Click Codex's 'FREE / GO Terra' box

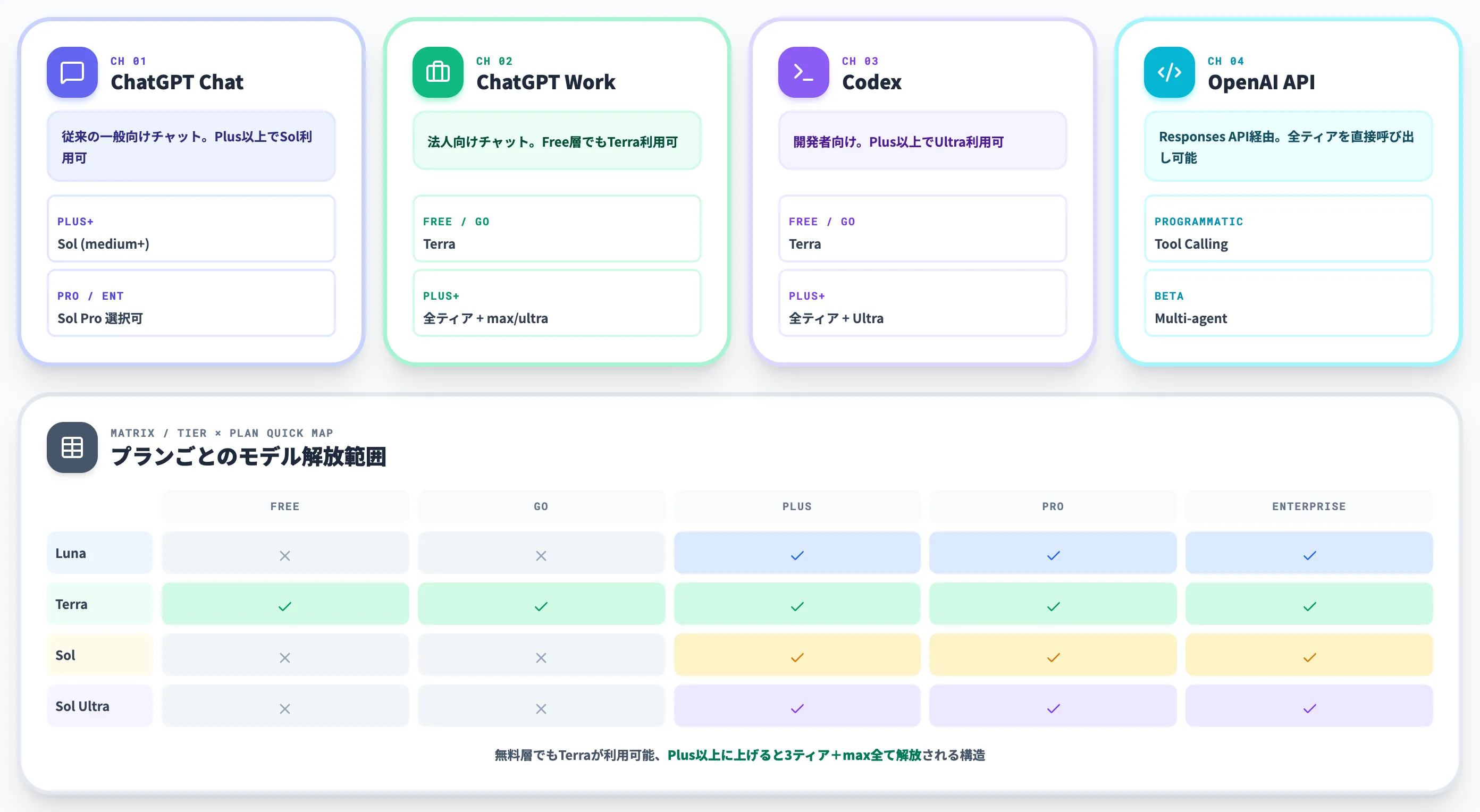pyautogui.click(x=923, y=229)
